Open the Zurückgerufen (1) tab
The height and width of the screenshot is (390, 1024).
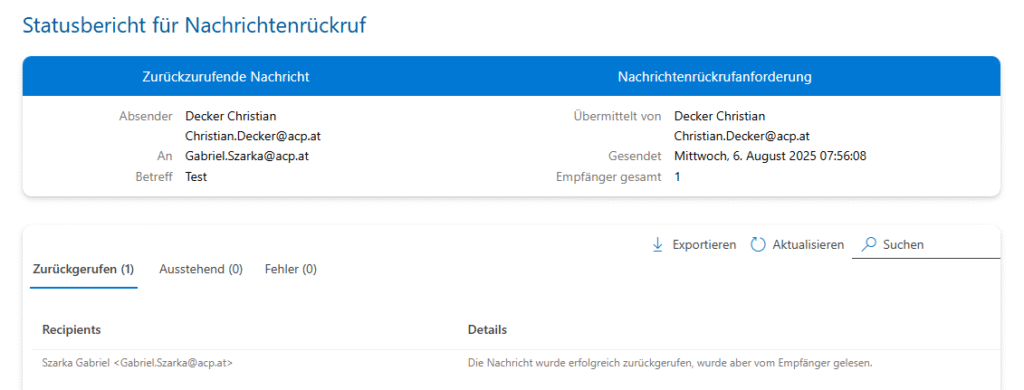84,269
